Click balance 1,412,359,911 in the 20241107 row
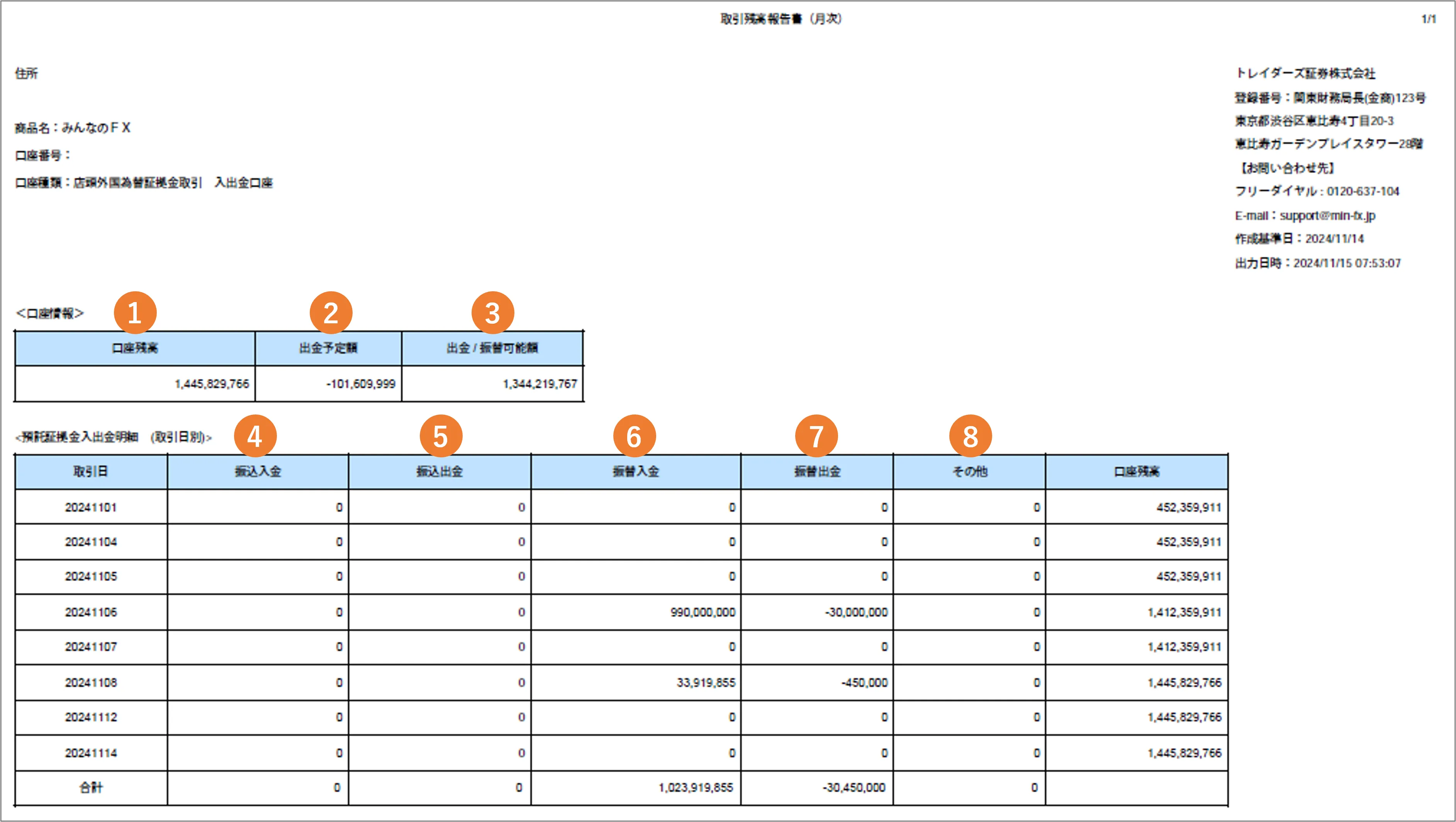Image resolution: width=1456 pixels, height=822 pixels. (1184, 647)
